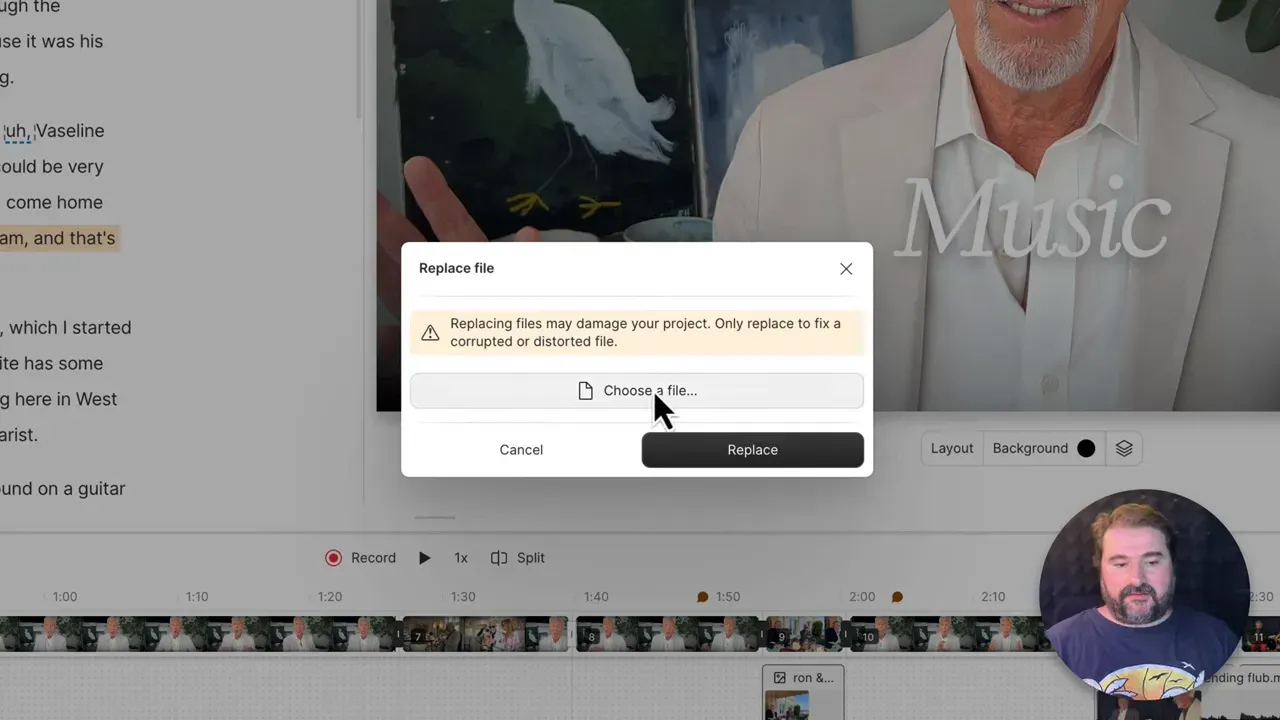1280x720 pixels.
Task: Click the red Record icon
Action: (x=334, y=558)
